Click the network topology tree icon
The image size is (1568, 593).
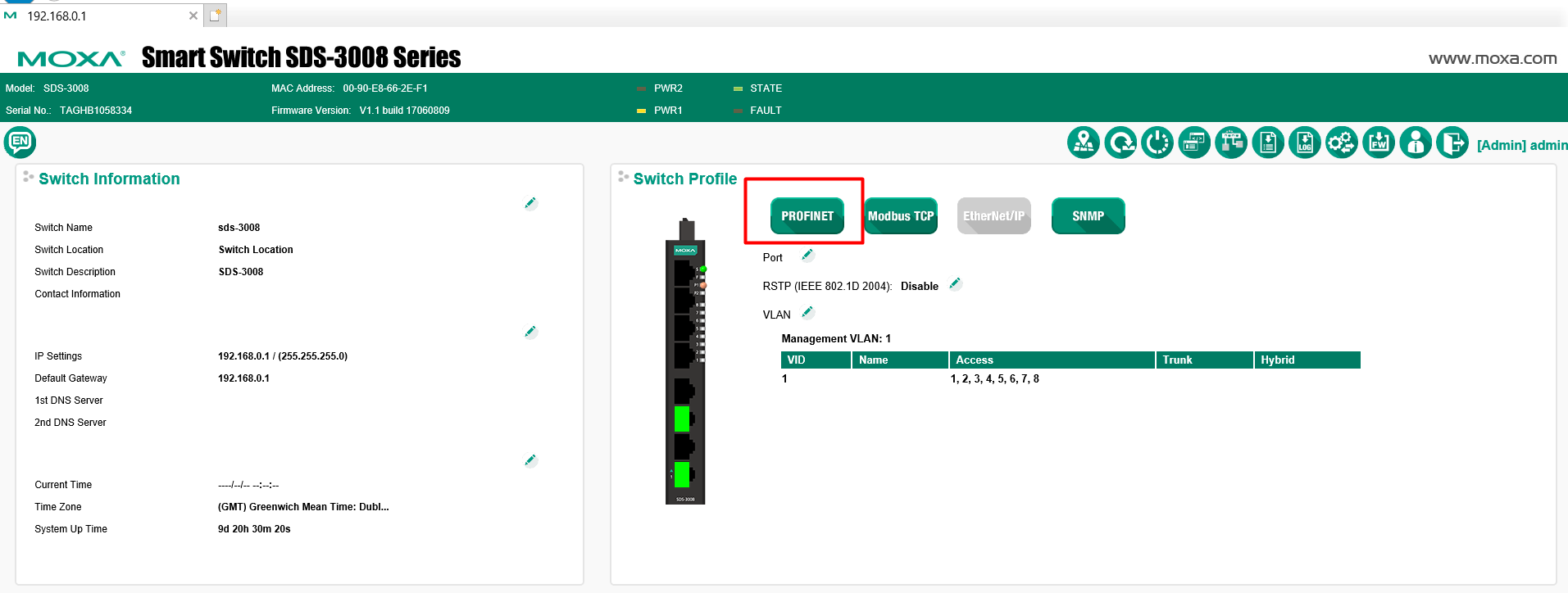pyautogui.click(x=1231, y=143)
